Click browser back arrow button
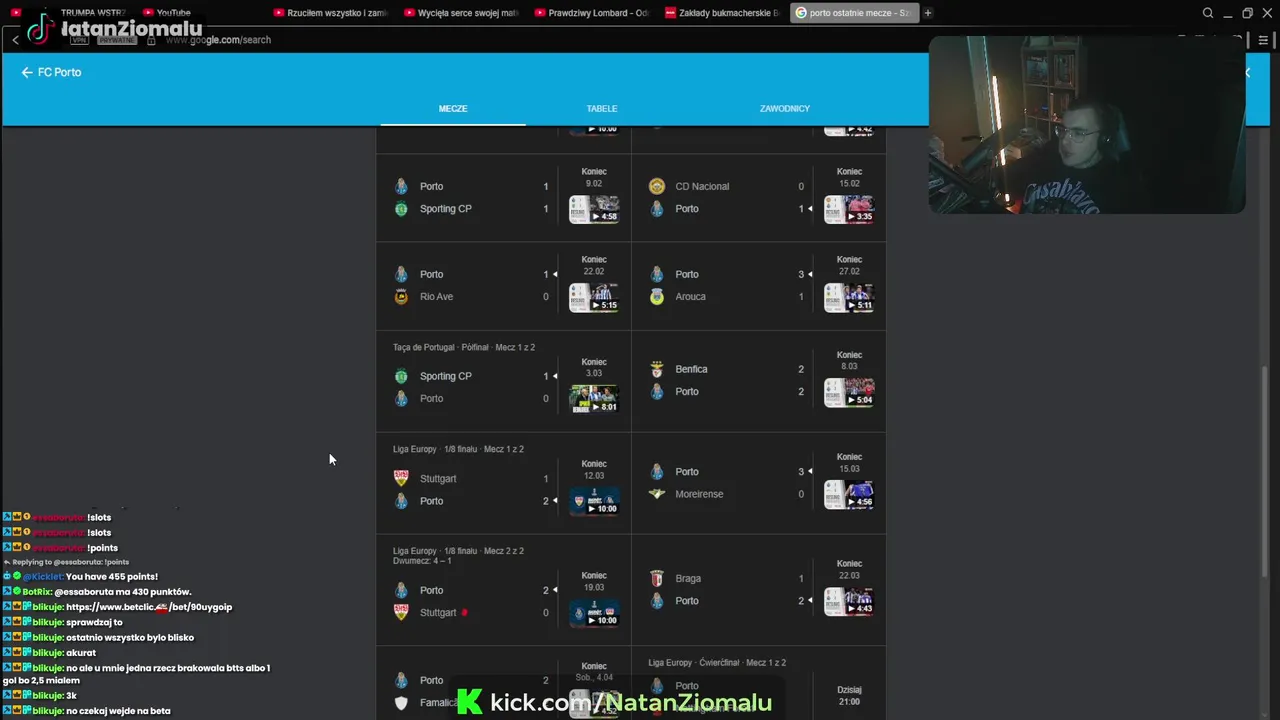 pyautogui.click(x=15, y=40)
